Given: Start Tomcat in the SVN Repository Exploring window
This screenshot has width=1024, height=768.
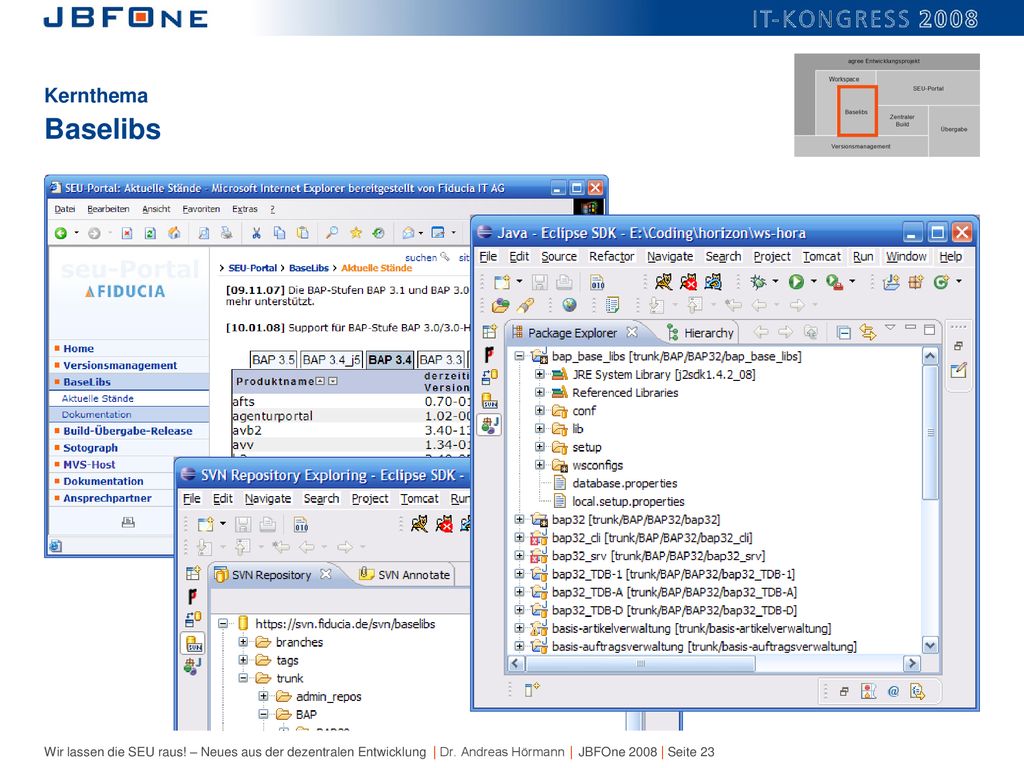Looking at the screenshot, I should [419, 524].
